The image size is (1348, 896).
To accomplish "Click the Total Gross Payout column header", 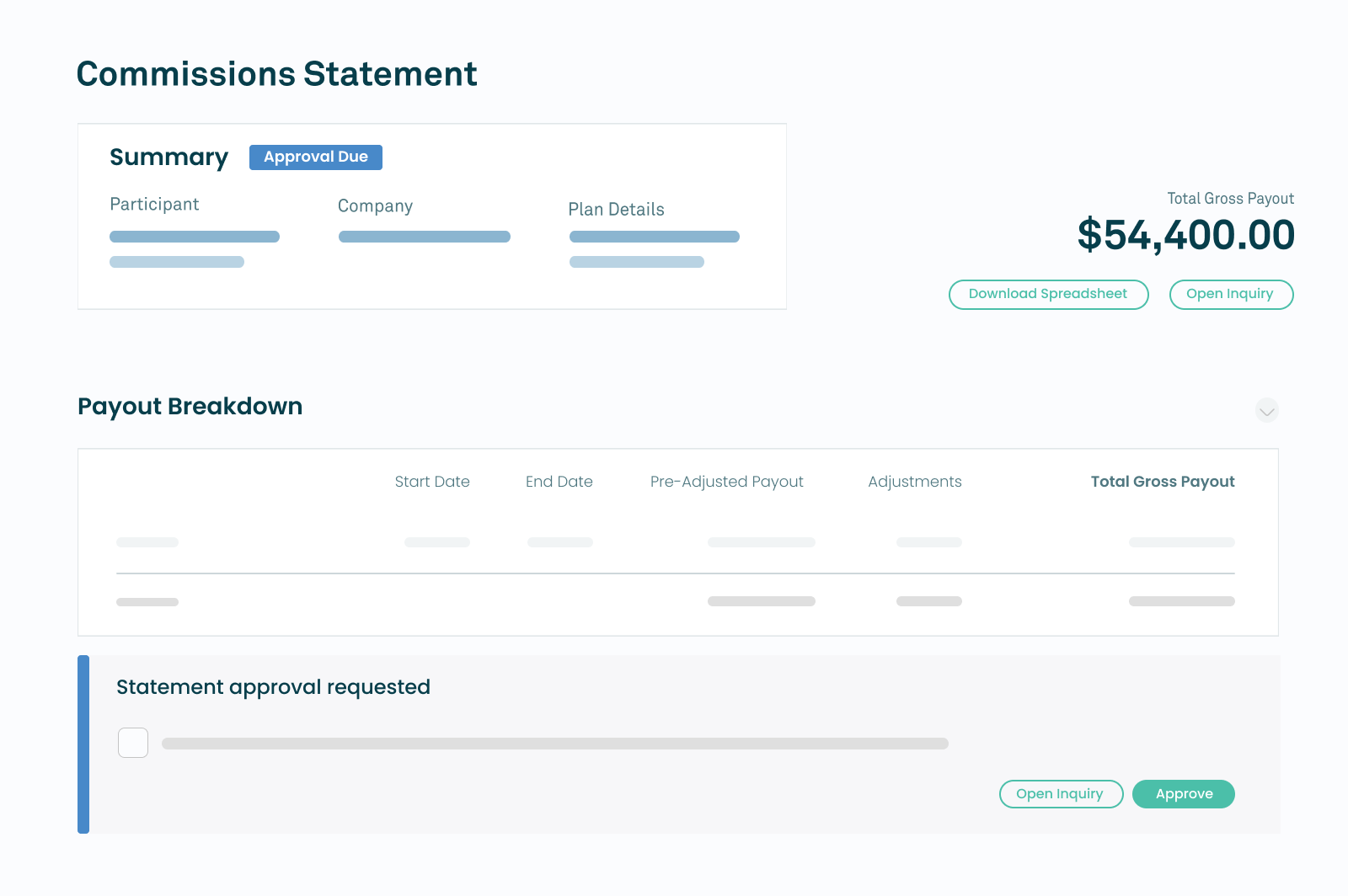I will 1162,482.
